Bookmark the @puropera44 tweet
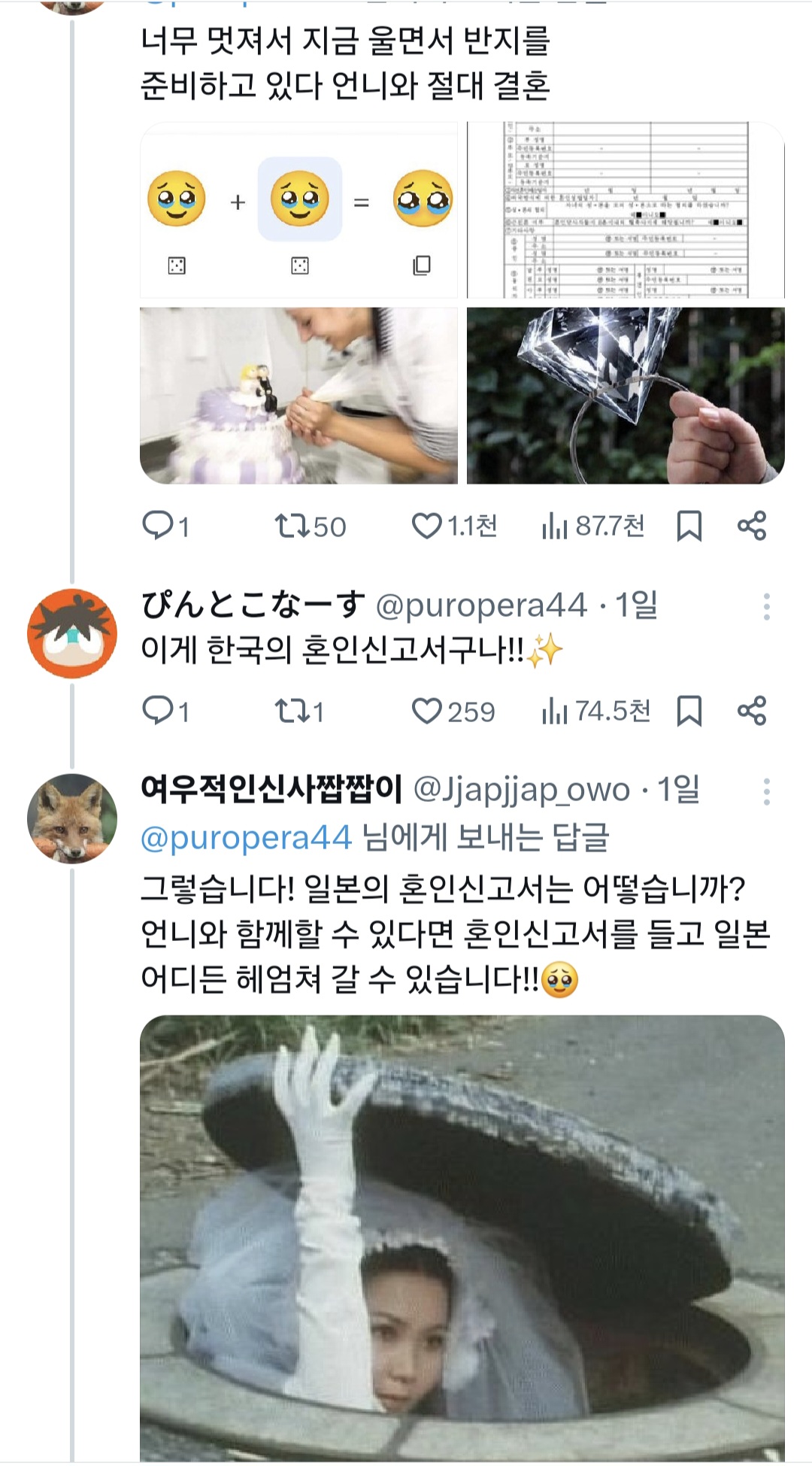The width and height of the screenshot is (812, 1466). [689, 711]
